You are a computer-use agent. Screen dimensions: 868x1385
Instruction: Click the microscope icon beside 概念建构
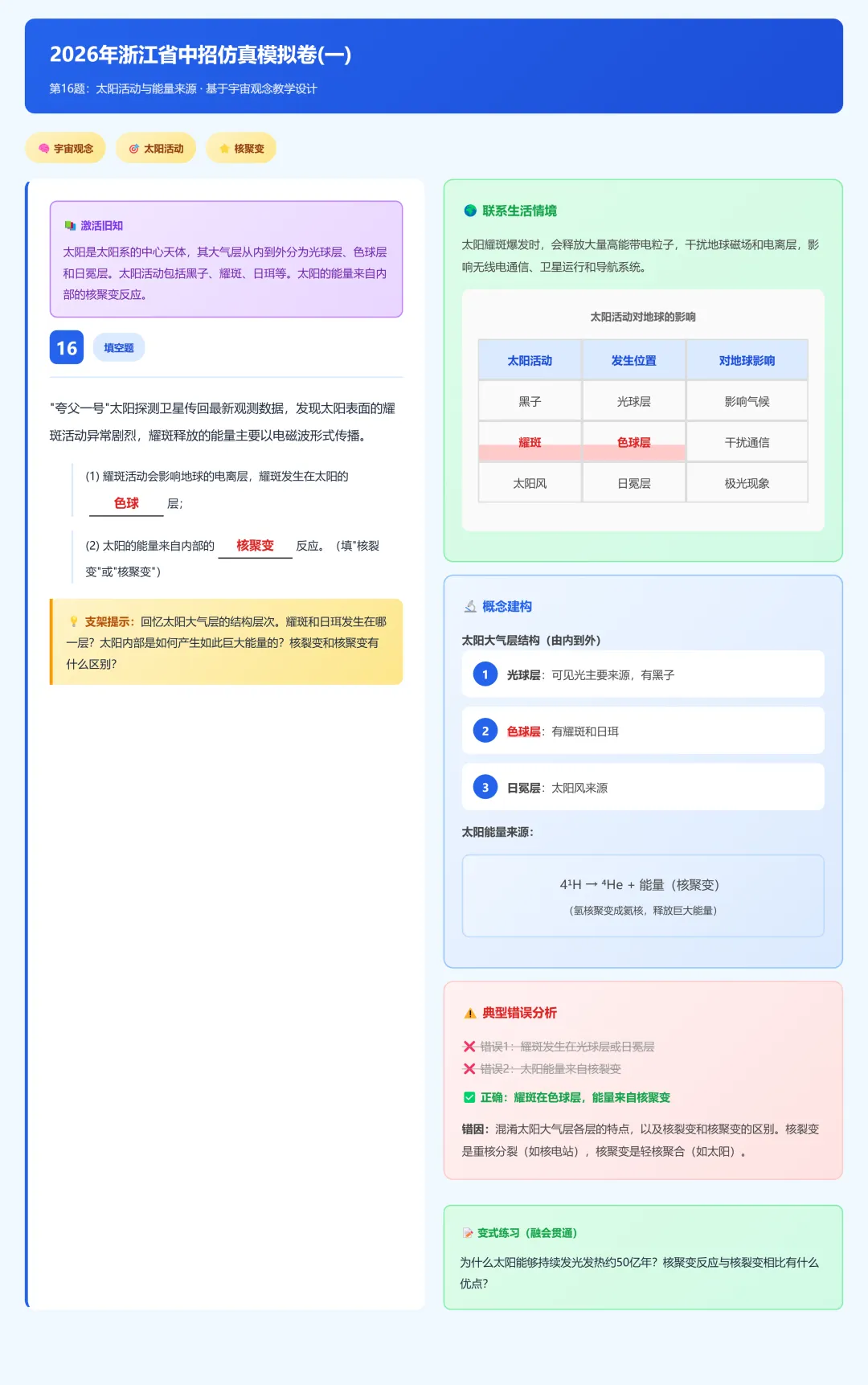pos(470,606)
